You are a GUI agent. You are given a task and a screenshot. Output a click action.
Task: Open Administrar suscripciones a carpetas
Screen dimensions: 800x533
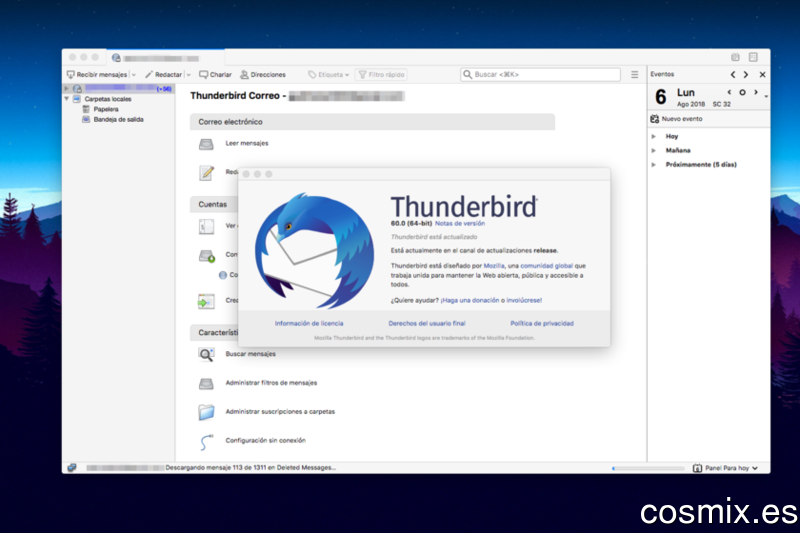tap(280, 411)
